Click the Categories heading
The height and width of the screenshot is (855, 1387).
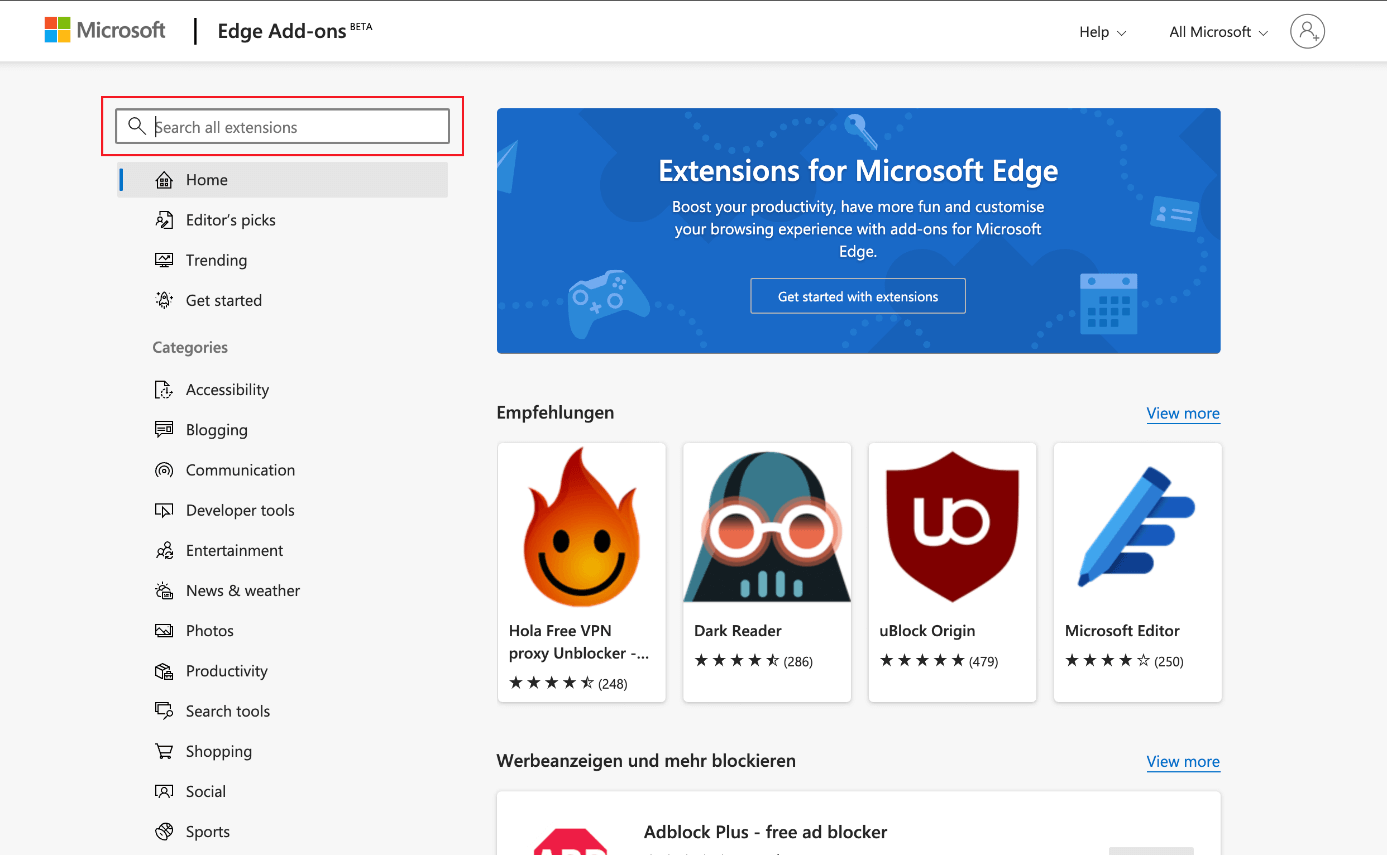(x=190, y=348)
